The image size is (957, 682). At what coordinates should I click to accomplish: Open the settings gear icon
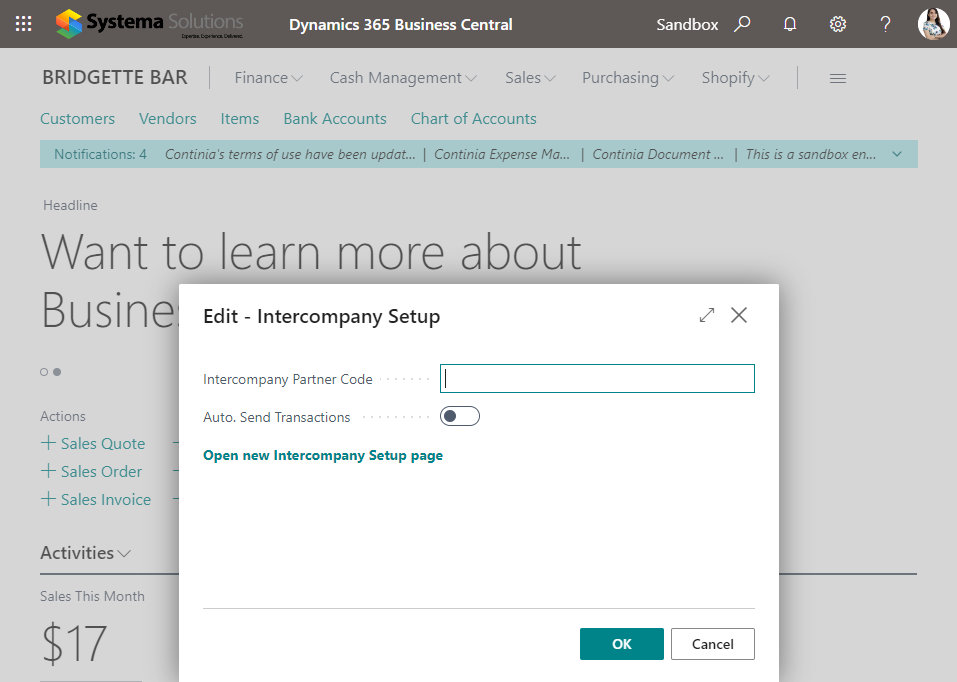click(838, 24)
